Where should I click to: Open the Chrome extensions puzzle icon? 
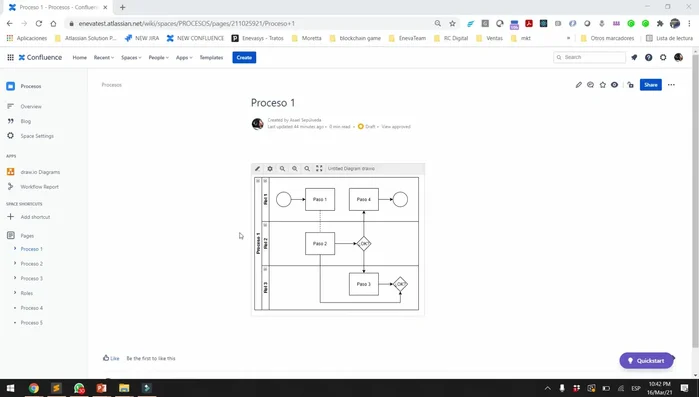pyautogui.click(x=660, y=23)
